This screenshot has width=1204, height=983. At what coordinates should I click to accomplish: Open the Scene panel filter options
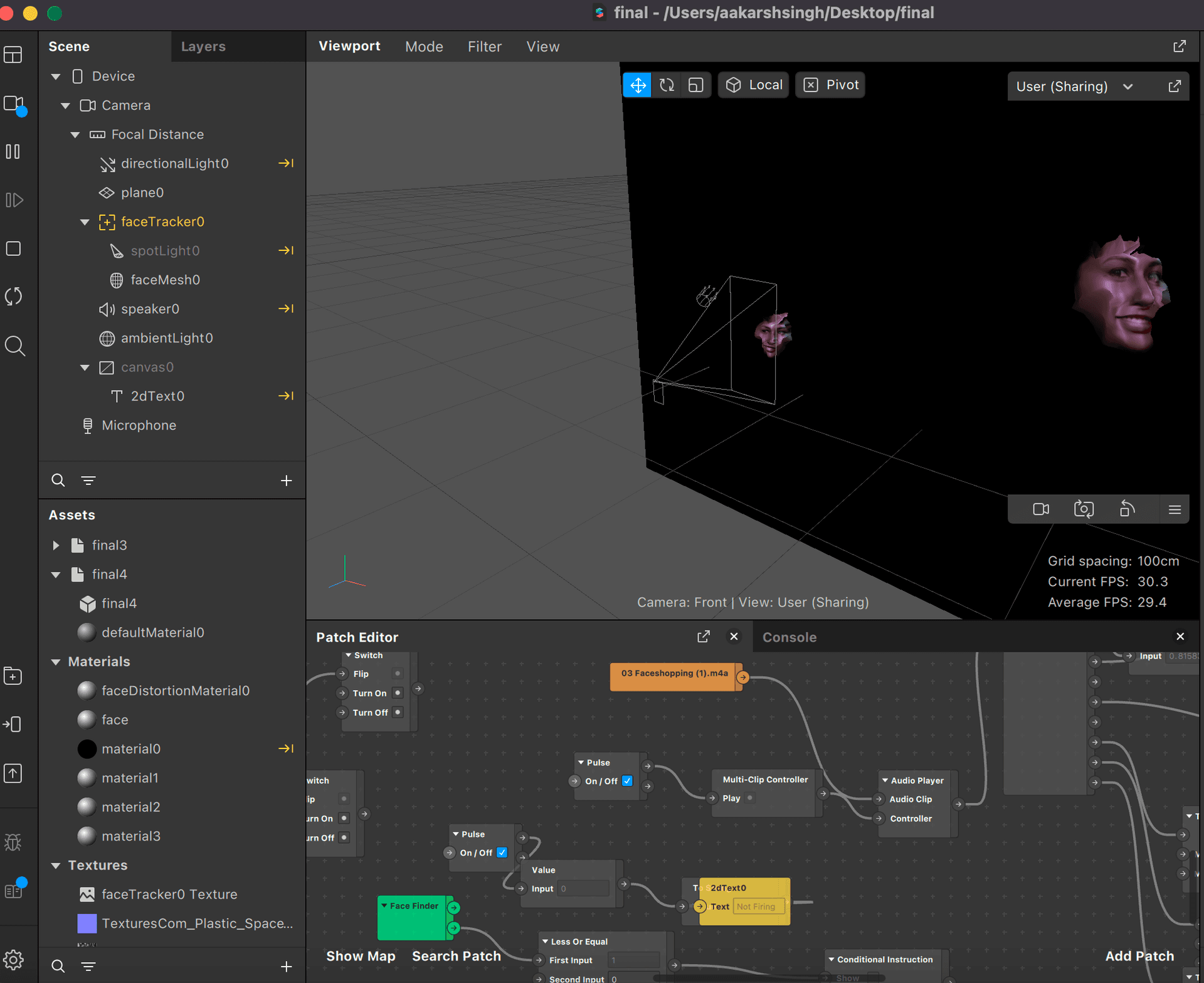[x=88, y=481]
